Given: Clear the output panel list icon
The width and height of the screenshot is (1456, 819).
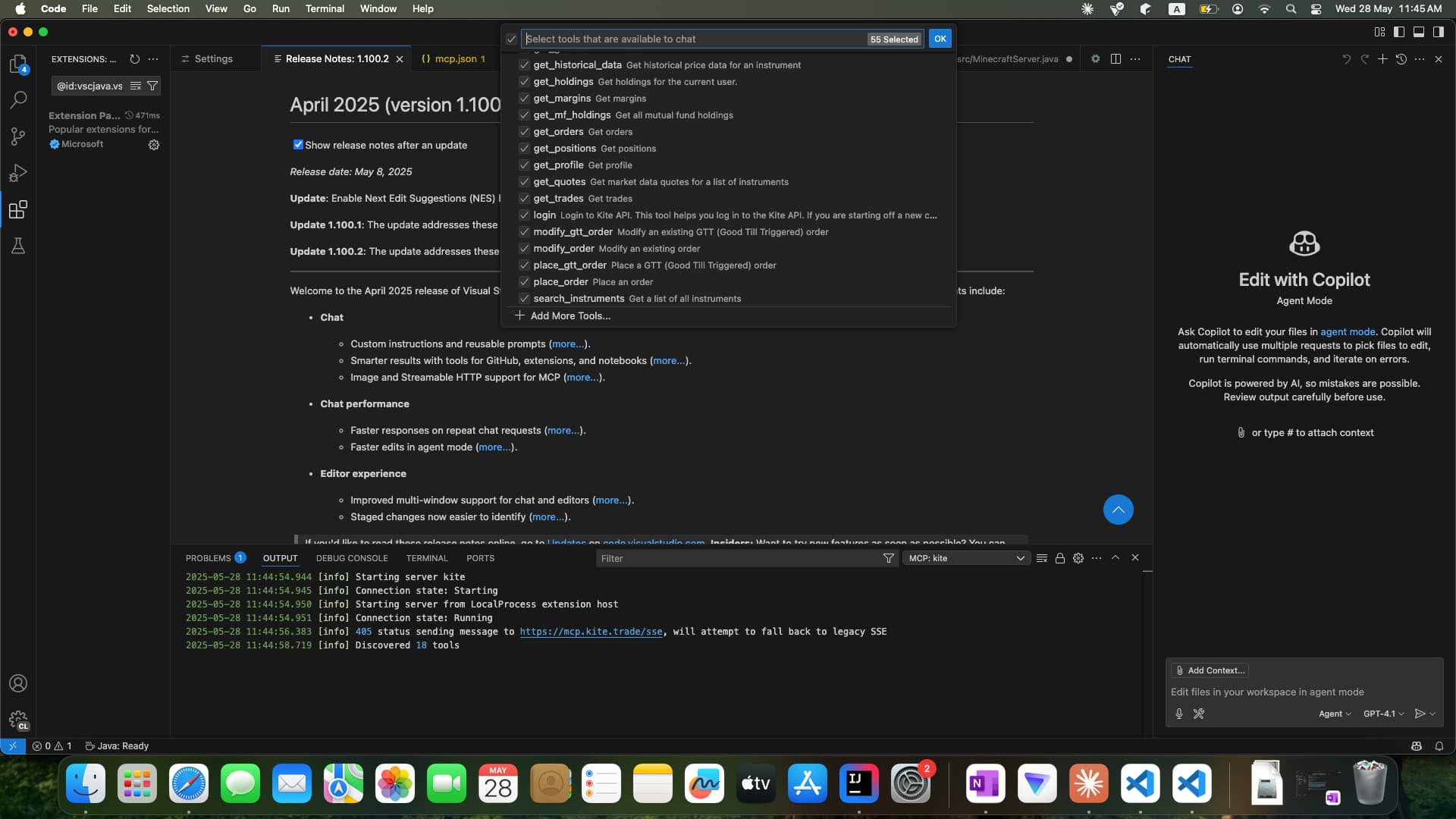Looking at the screenshot, I should [x=1042, y=558].
